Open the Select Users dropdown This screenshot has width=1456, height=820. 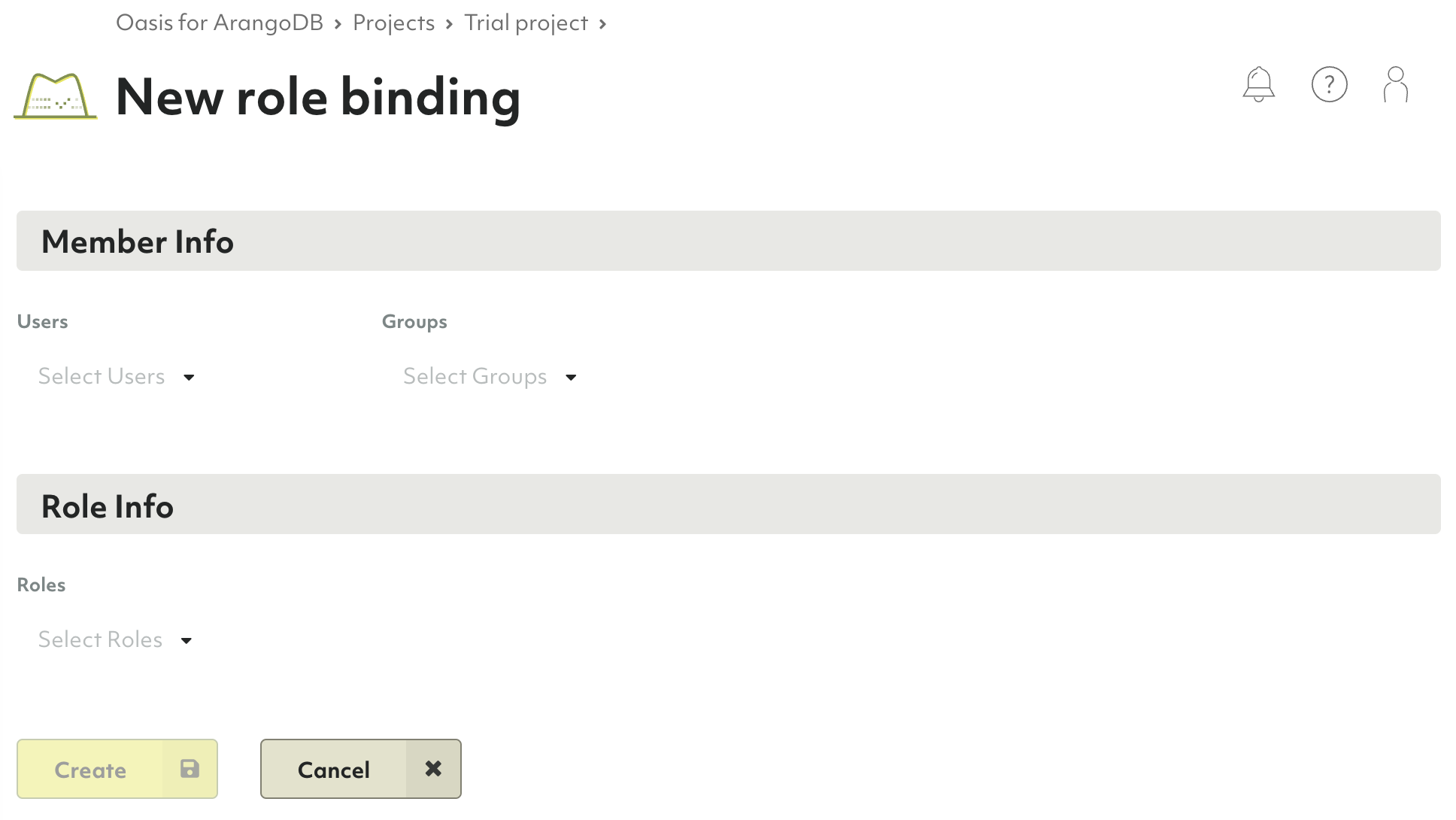(102, 376)
